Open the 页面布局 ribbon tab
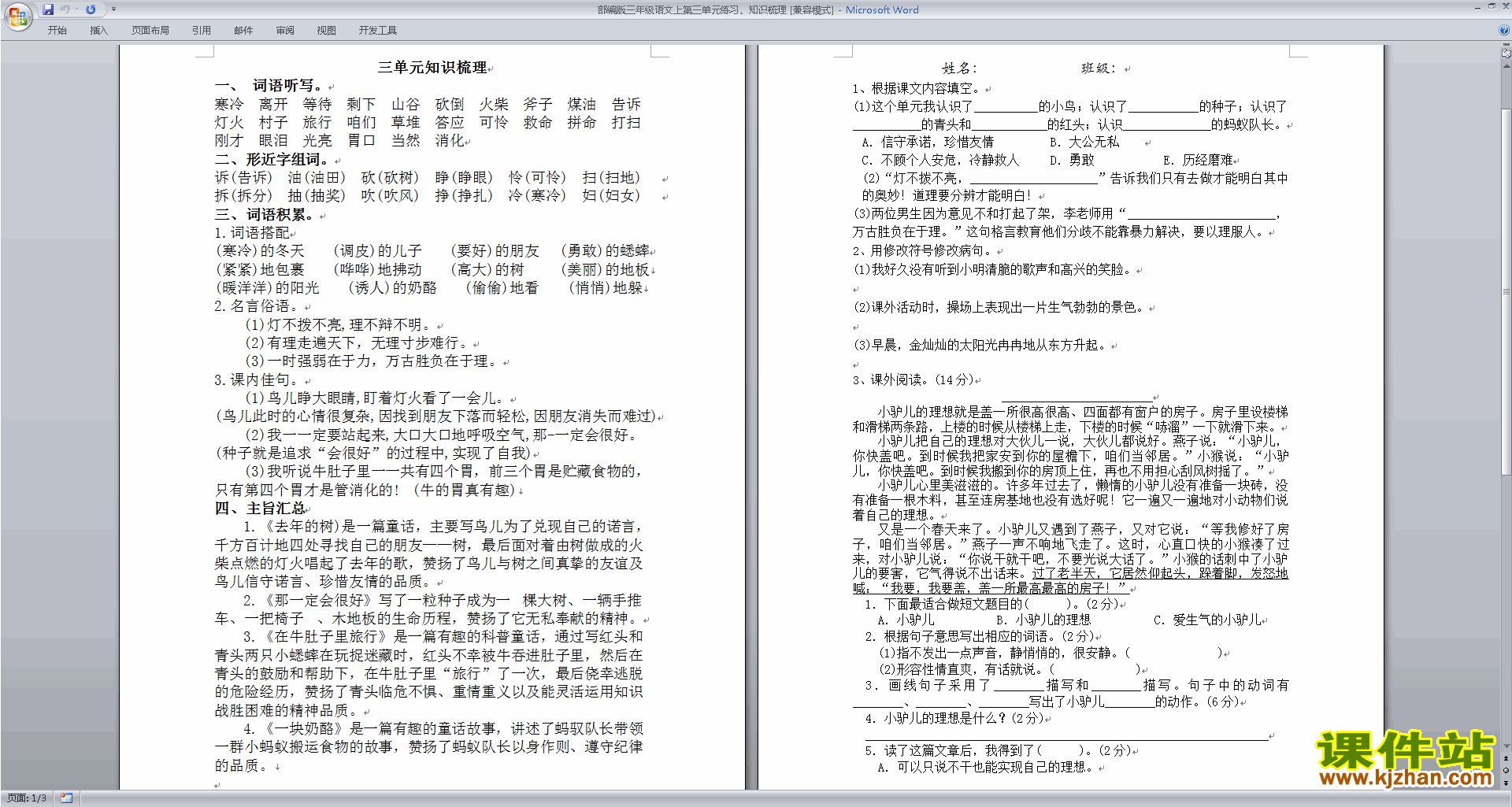1512x807 pixels. pos(150,31)
